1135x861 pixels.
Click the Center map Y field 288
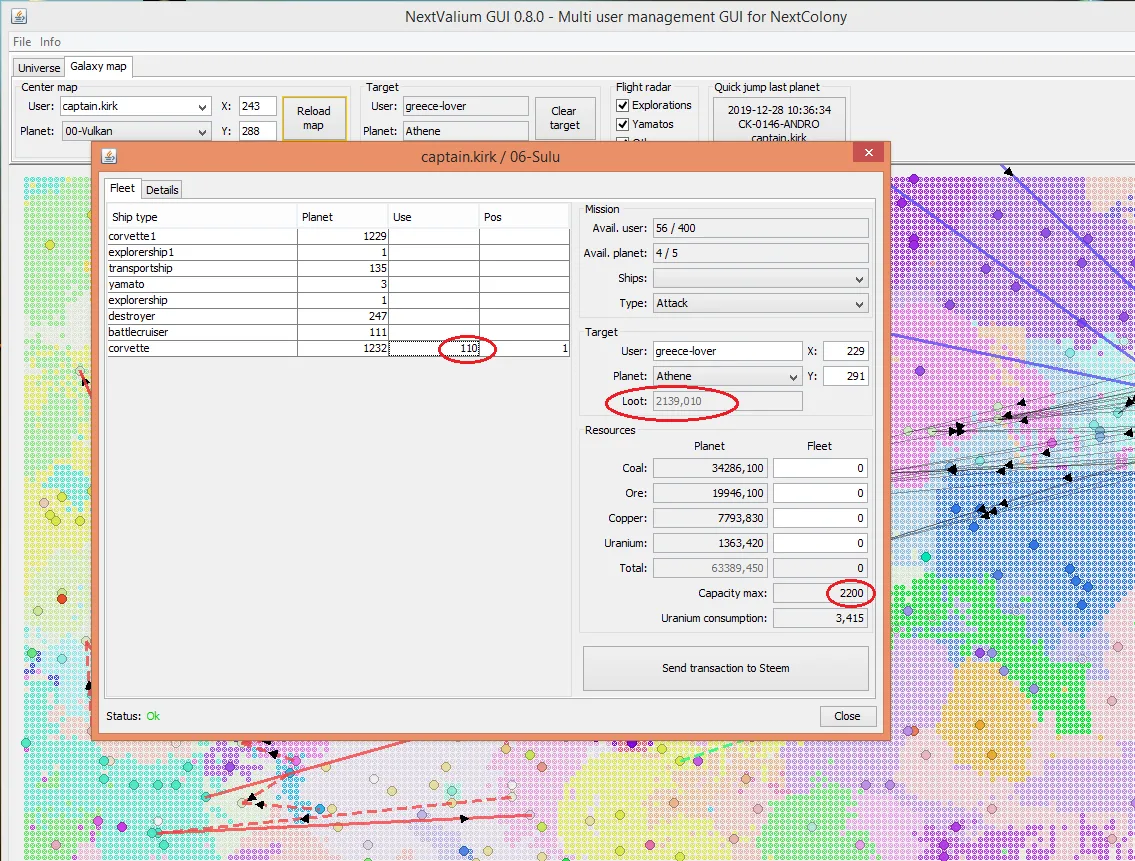(257, 132)
